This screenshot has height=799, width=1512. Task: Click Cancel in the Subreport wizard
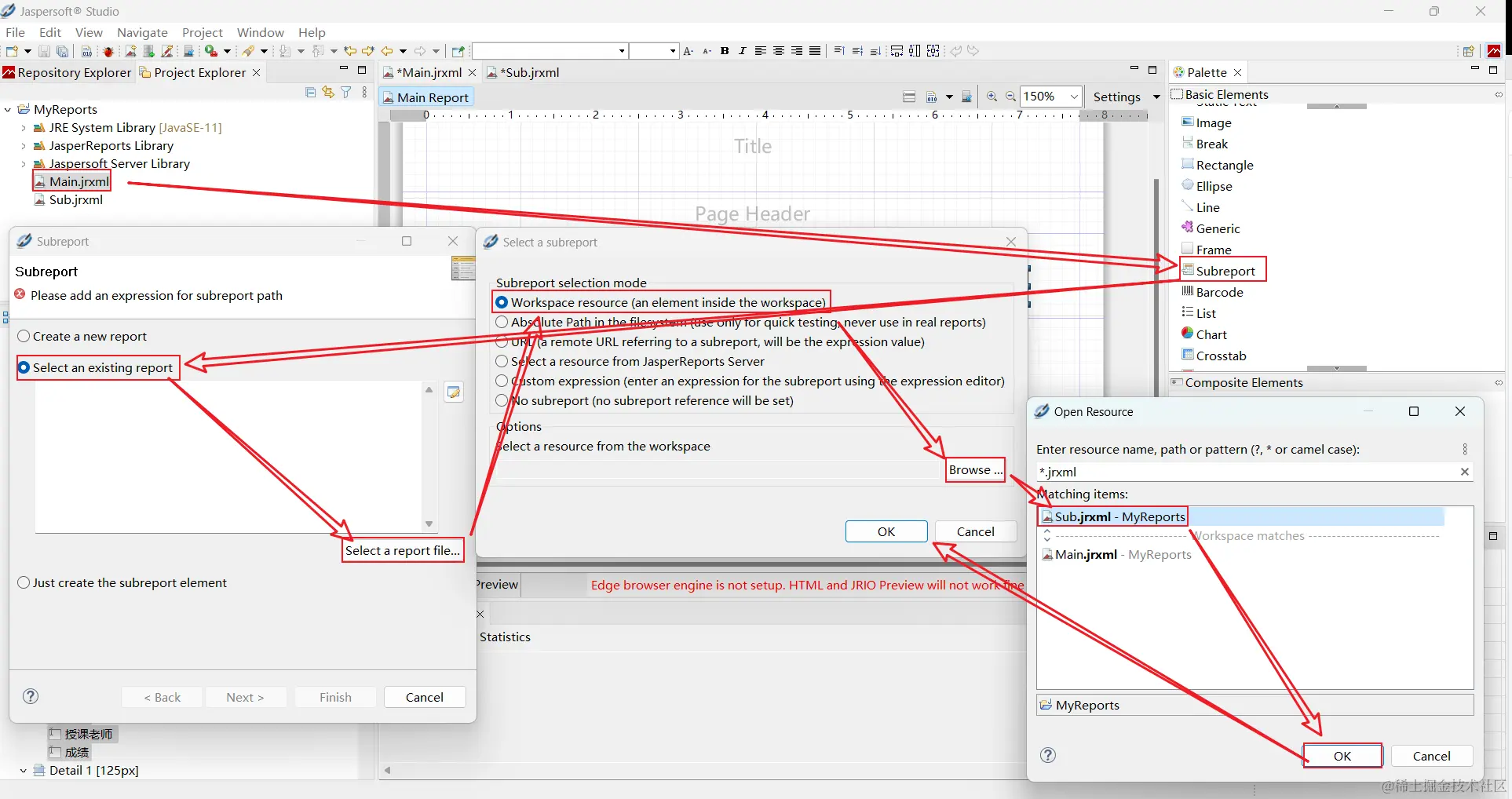425,698
